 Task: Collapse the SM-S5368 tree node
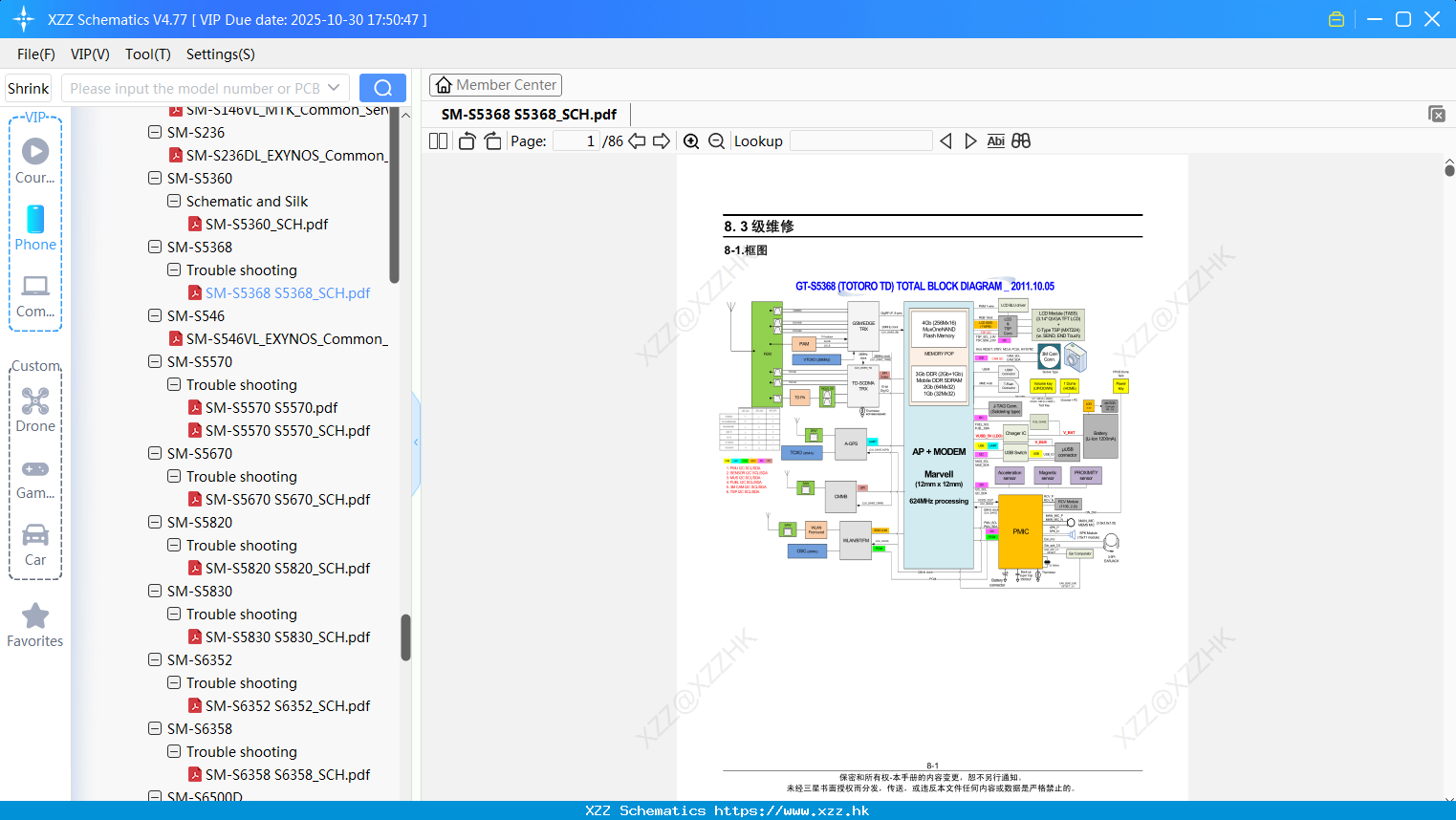pyautogui.click(x=155, y=248)
